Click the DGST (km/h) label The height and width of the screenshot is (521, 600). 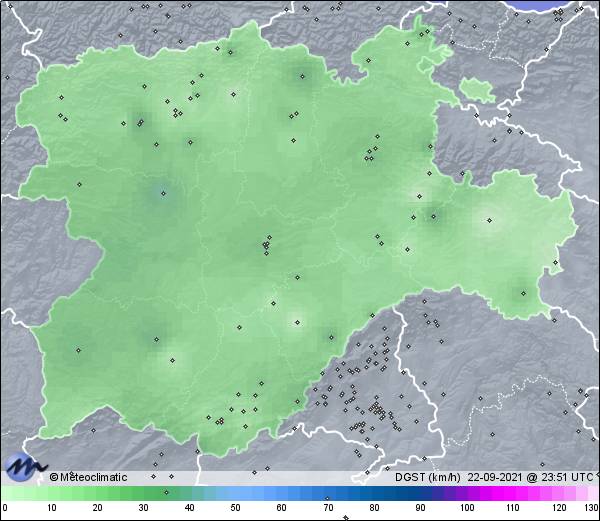click(x=428, y=477)
